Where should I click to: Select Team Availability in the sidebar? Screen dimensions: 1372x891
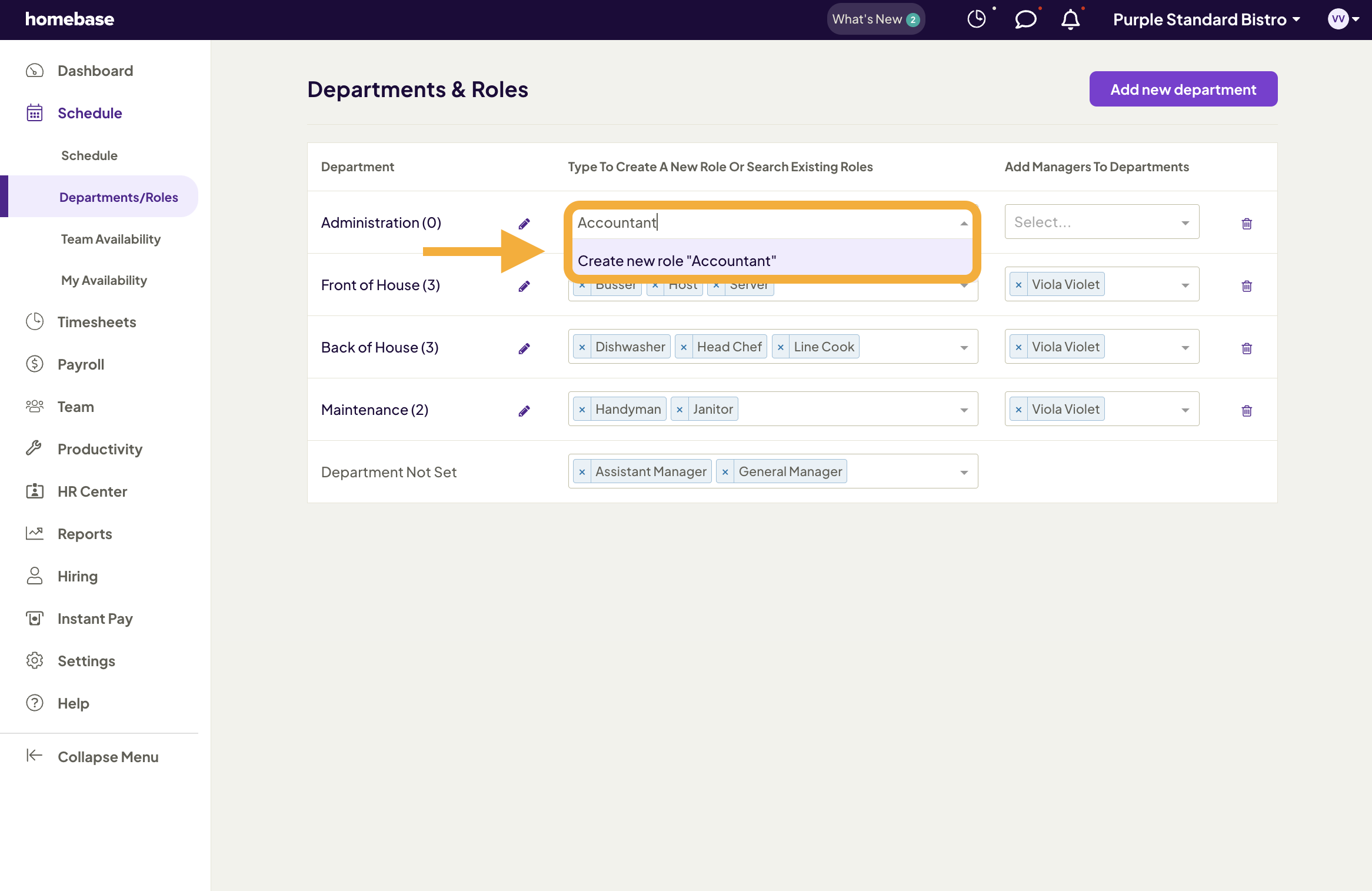coord(111,239)
